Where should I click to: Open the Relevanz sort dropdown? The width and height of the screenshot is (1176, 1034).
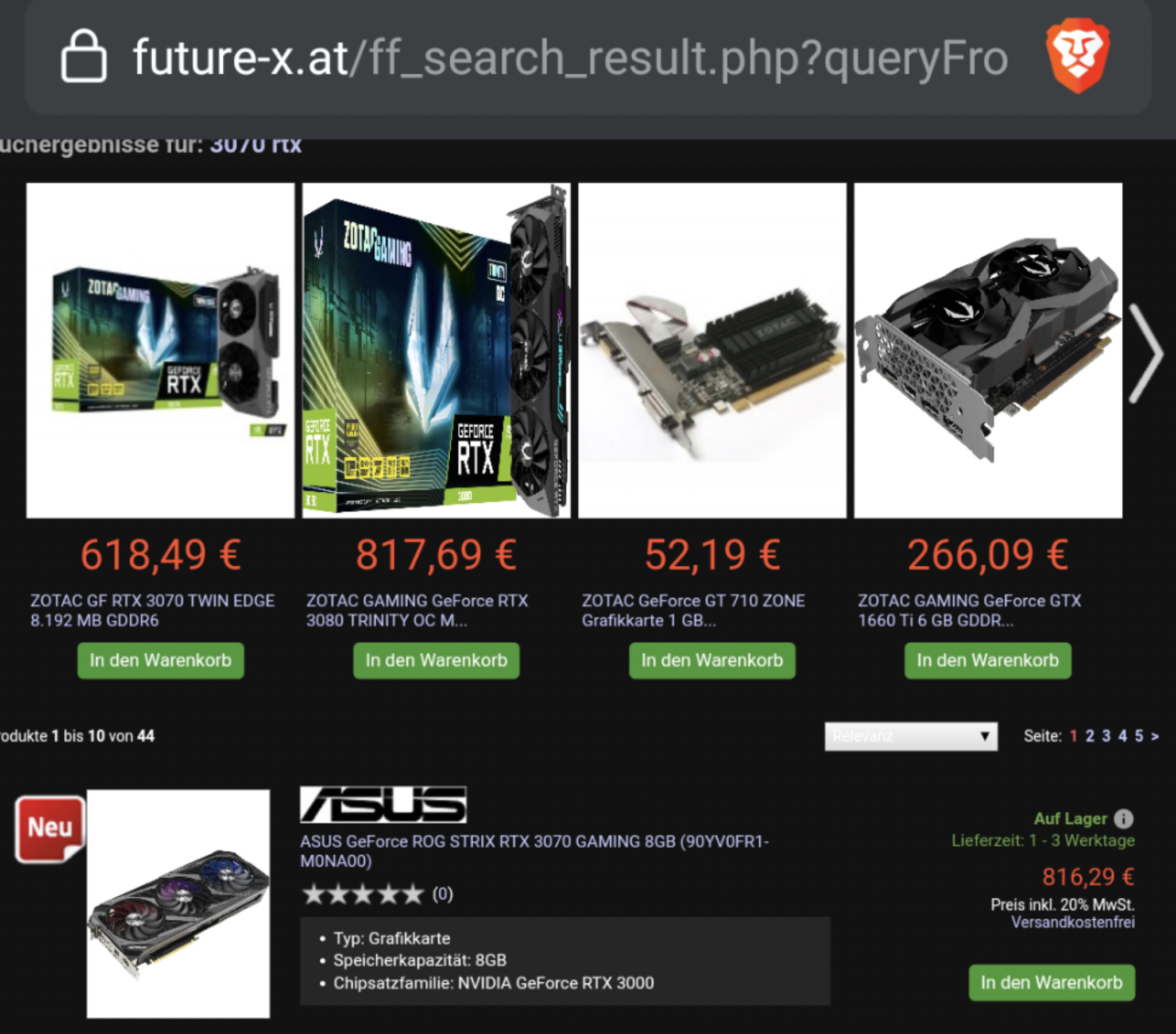(911, 736)
